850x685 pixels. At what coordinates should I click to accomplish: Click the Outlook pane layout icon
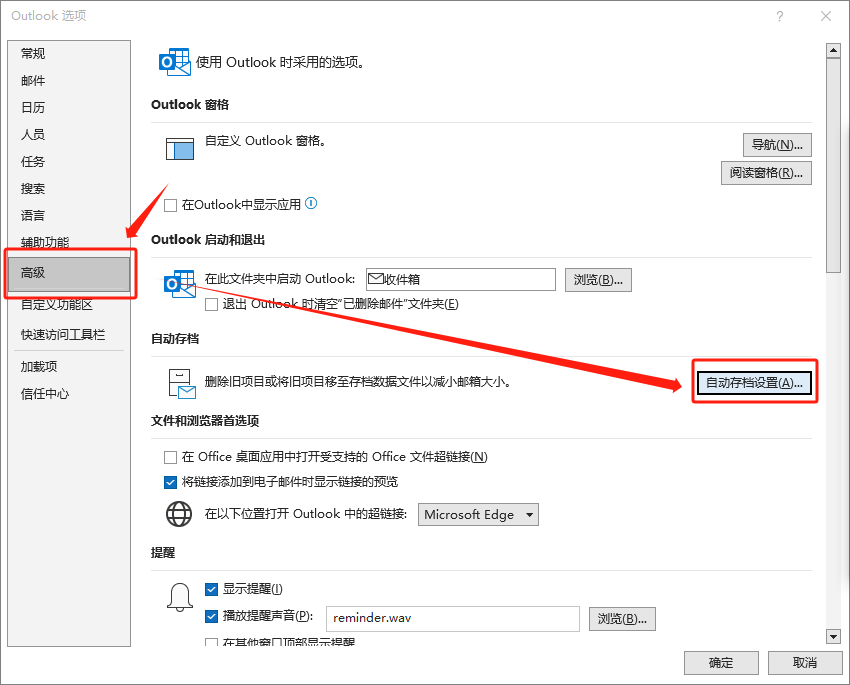[x=179, y=148]
